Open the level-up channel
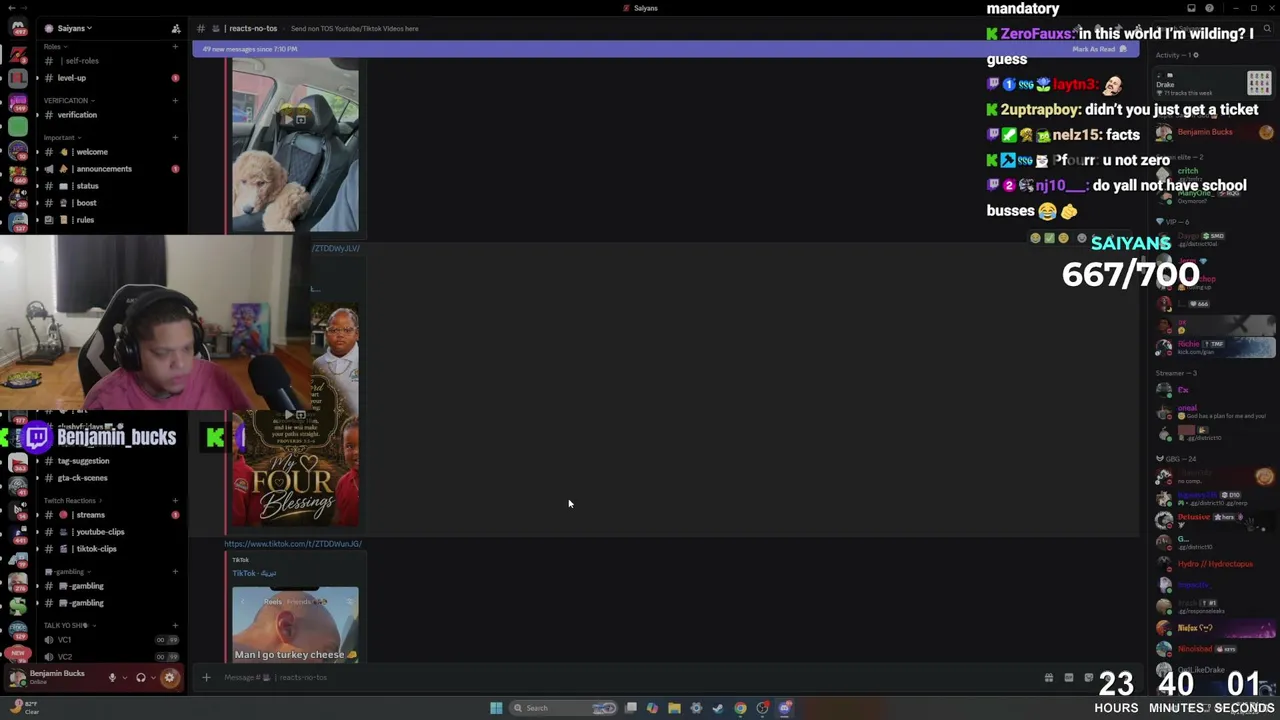 [110, 78]
